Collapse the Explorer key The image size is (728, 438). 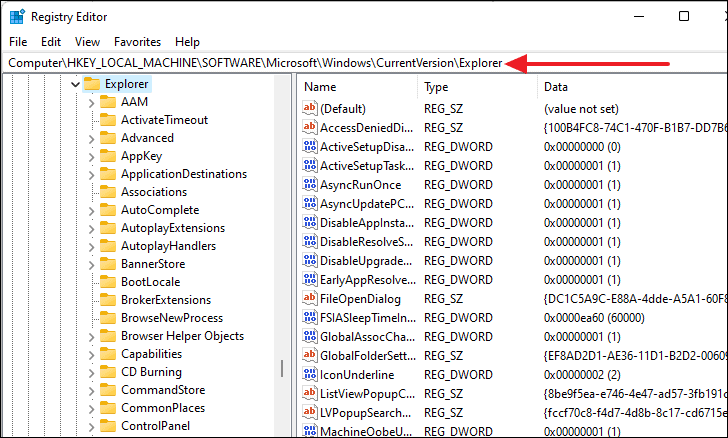click(75, 85)
